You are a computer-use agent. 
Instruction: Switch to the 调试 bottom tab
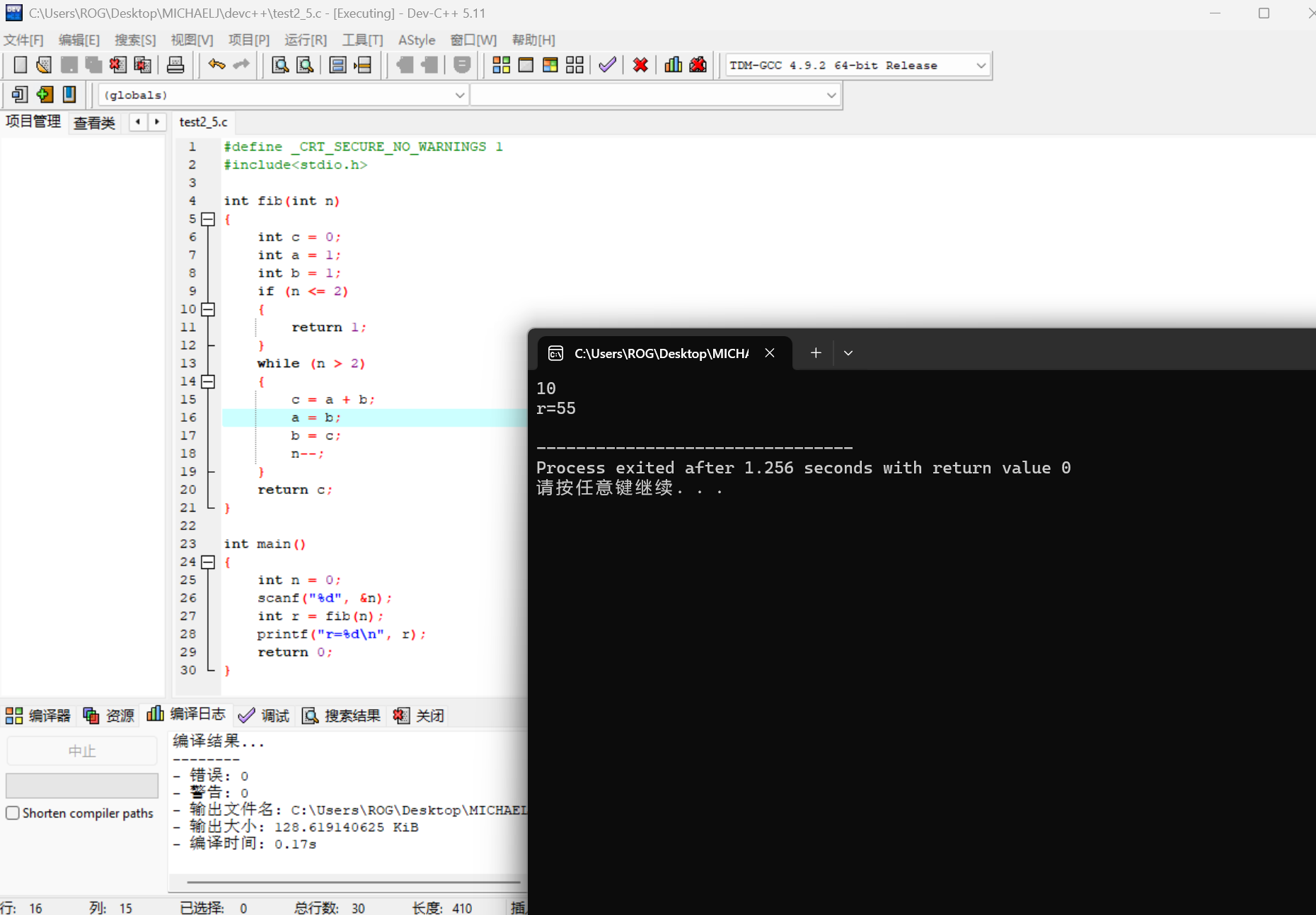[264, 715]
